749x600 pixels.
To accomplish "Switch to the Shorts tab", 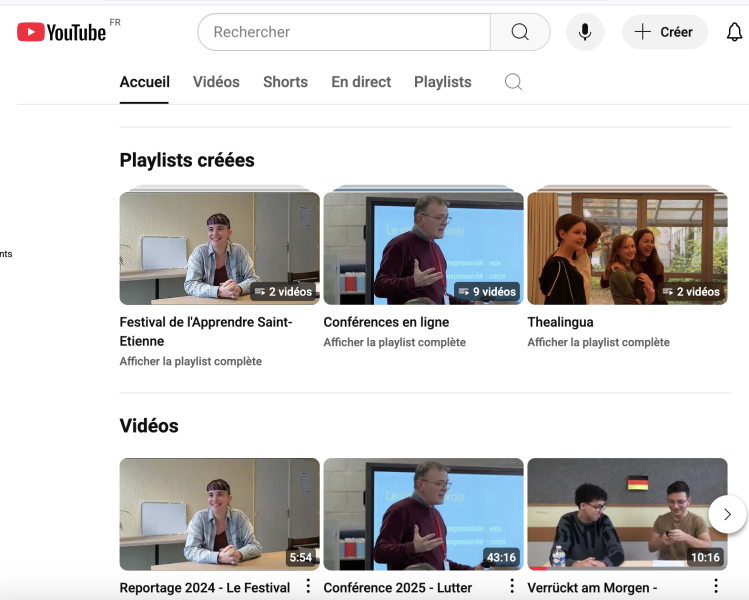I will tap(285, 82).
